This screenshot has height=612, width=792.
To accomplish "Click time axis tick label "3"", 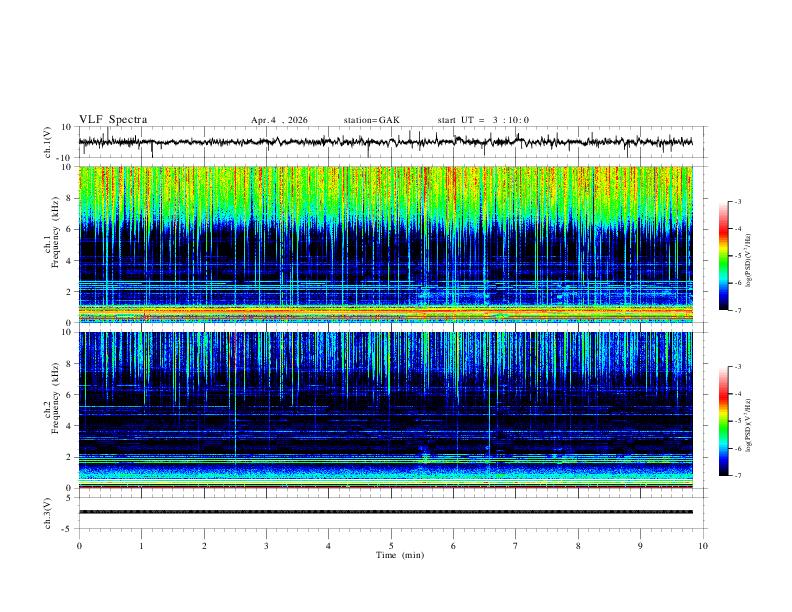I will pos(266,546).
